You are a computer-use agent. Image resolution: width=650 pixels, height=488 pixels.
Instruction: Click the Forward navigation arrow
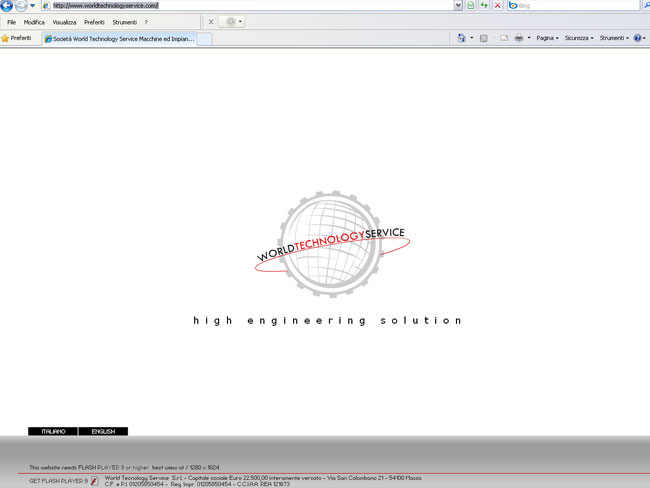click(x=21, y=5)
